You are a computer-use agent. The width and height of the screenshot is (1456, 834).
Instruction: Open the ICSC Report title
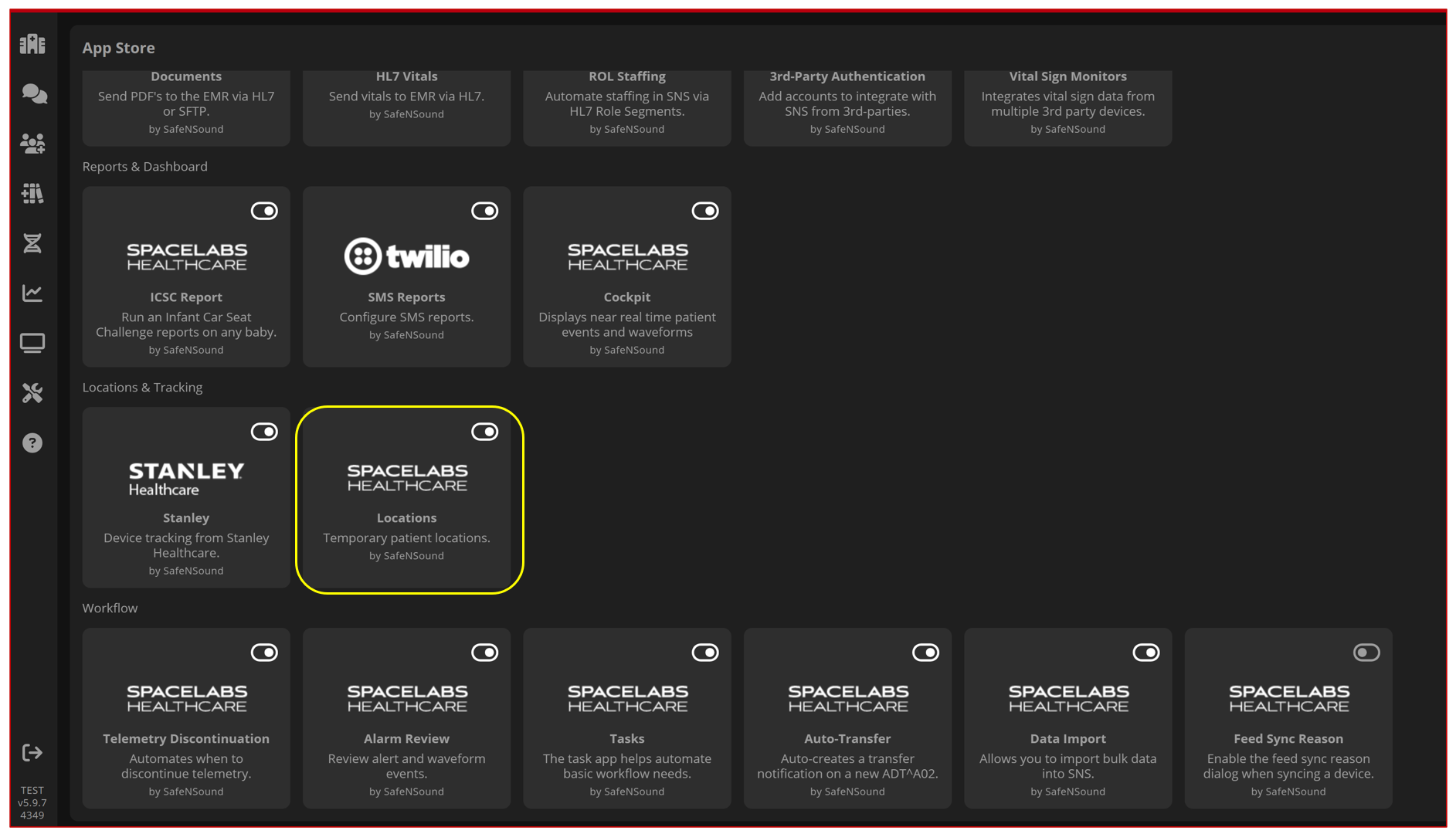186,297
